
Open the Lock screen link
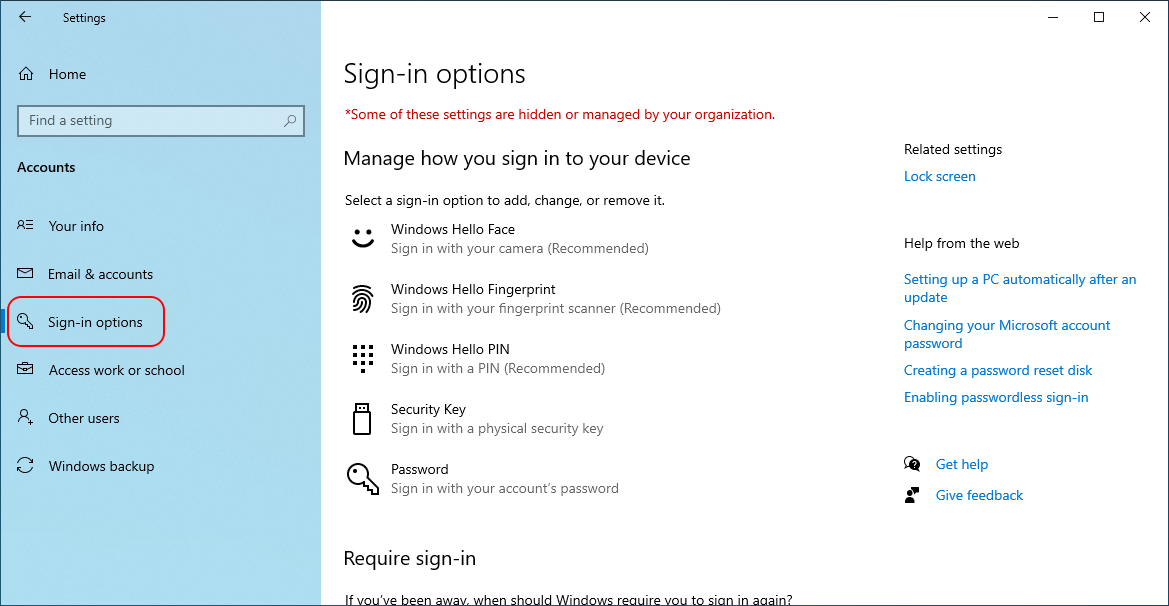939,176
